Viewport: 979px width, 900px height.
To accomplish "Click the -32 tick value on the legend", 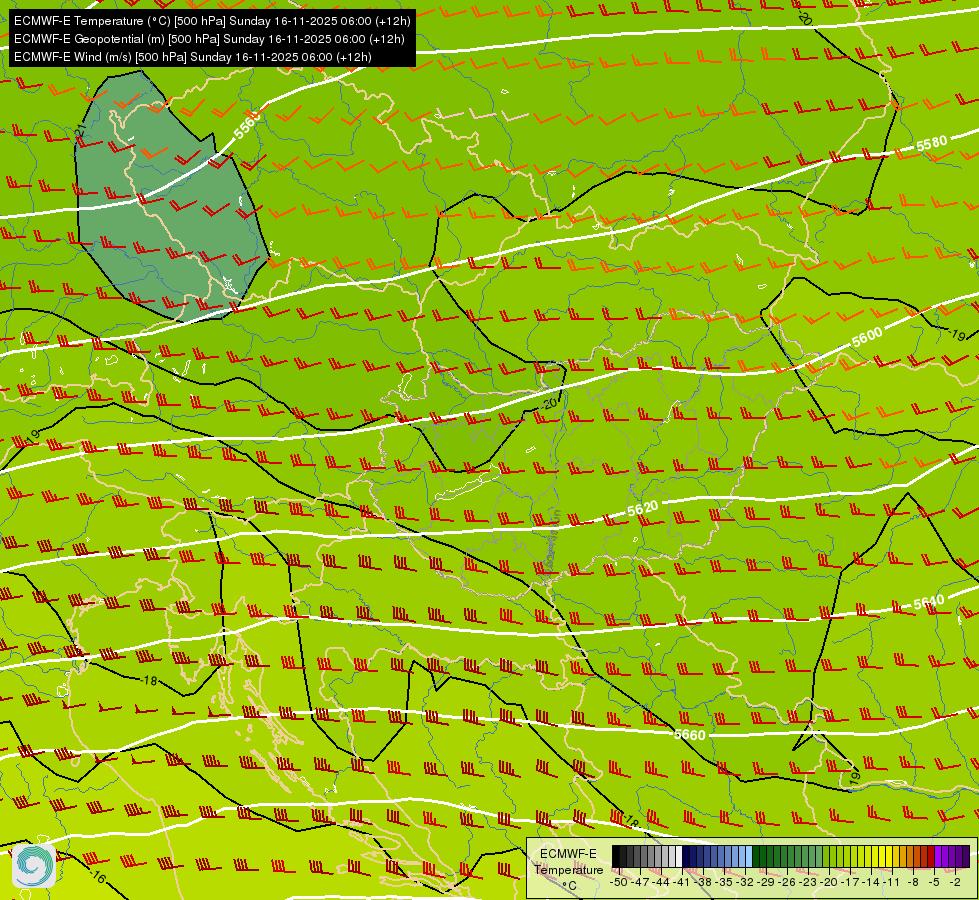I will [745, 882].
